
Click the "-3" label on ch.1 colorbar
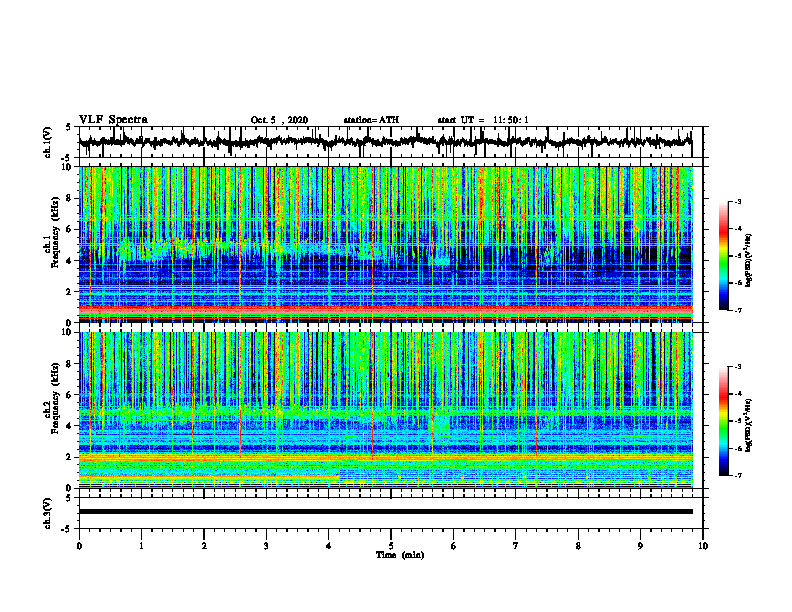pyautogui.click(x=738, y=201)
